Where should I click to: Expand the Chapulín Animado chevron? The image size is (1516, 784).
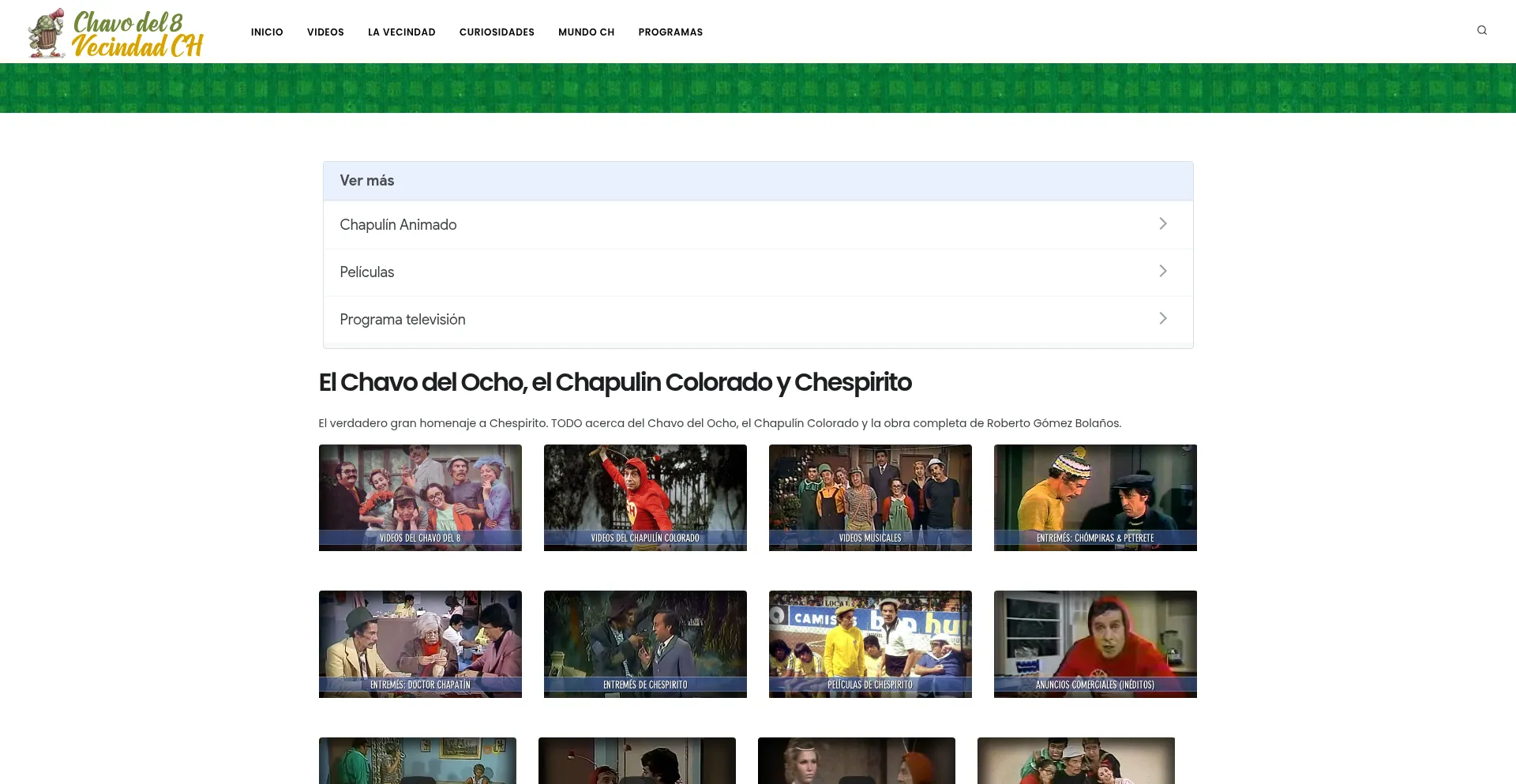tap(1163, 223)
